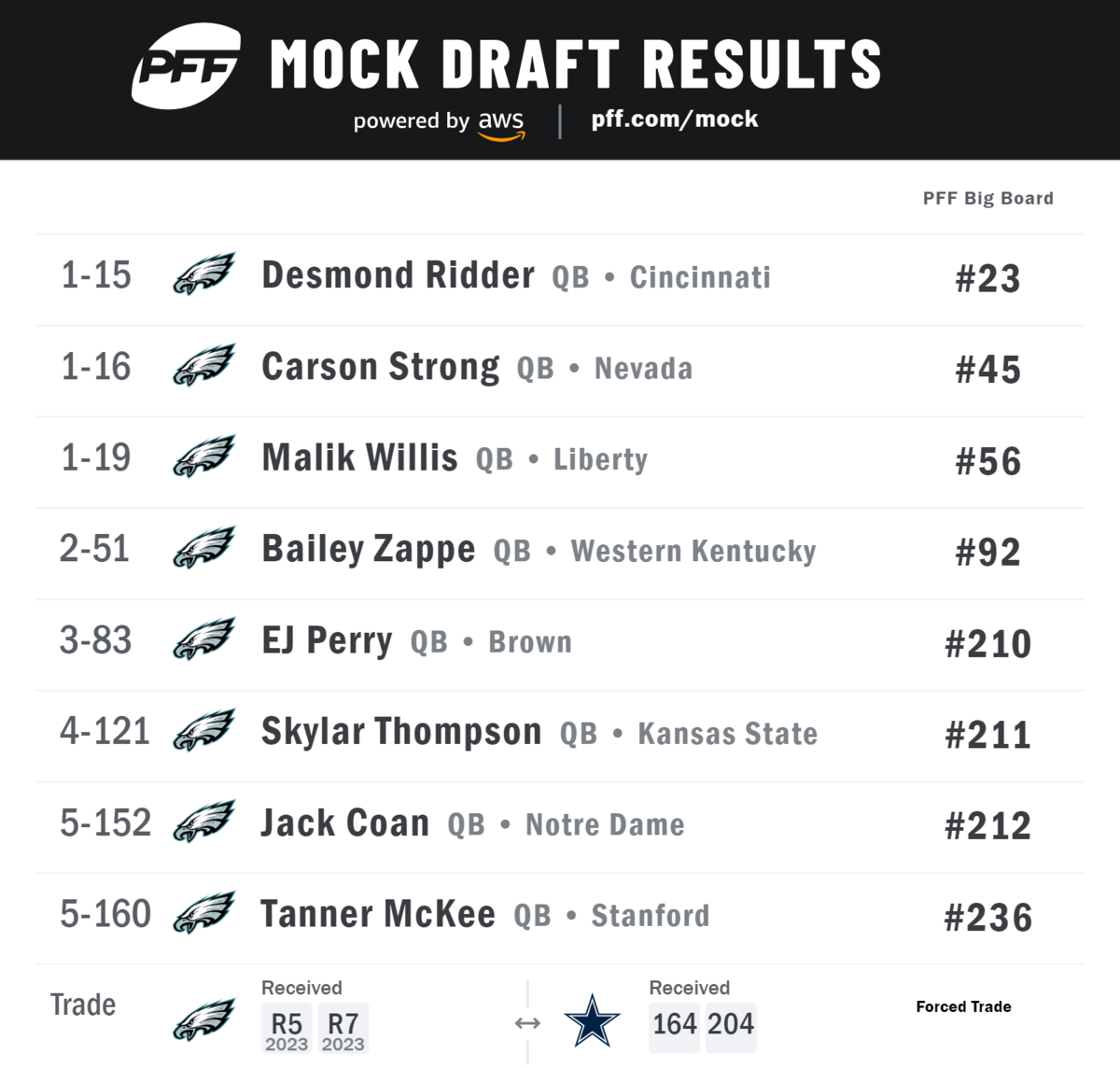Click the Eagles logo for pick 1-19
Screen dimensions: 1120x1068
tap(204, 457)
